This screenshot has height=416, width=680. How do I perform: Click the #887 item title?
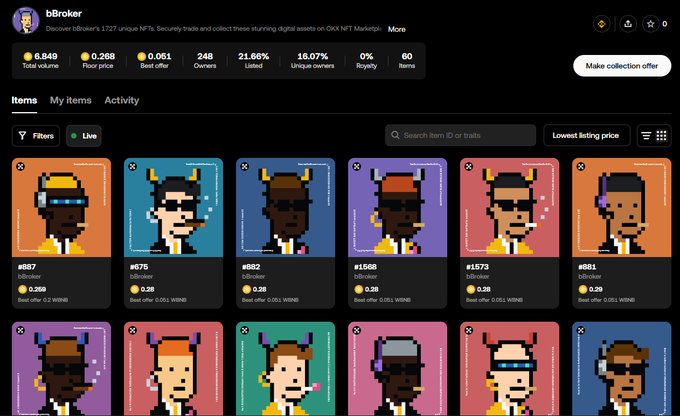pos(27,267)
